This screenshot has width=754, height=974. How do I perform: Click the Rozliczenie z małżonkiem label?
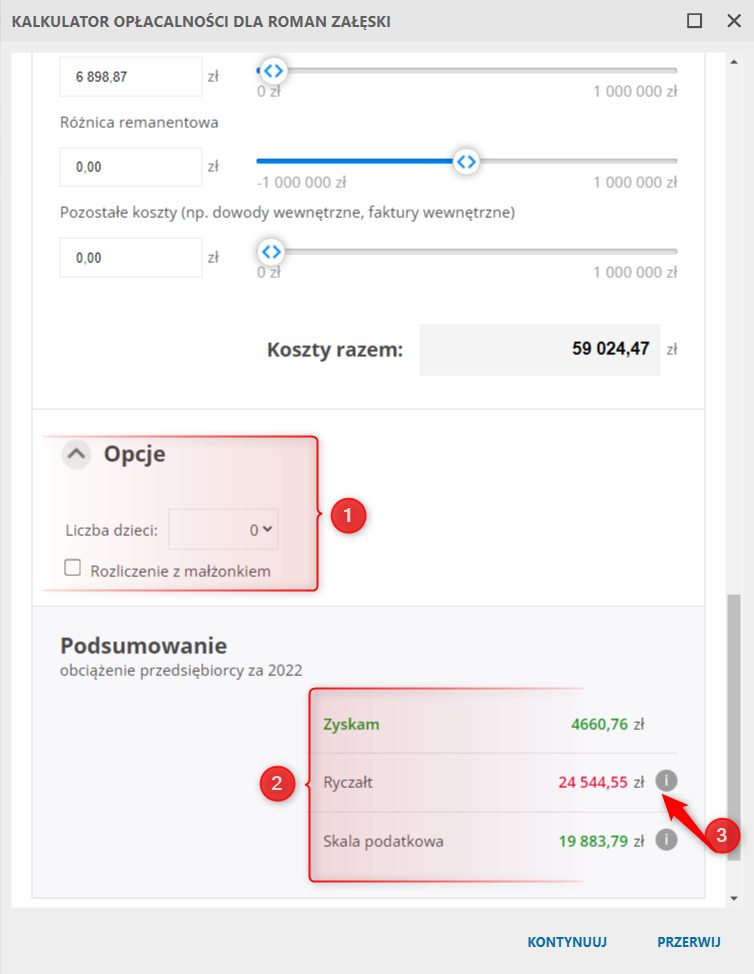[x=180, y=571]
